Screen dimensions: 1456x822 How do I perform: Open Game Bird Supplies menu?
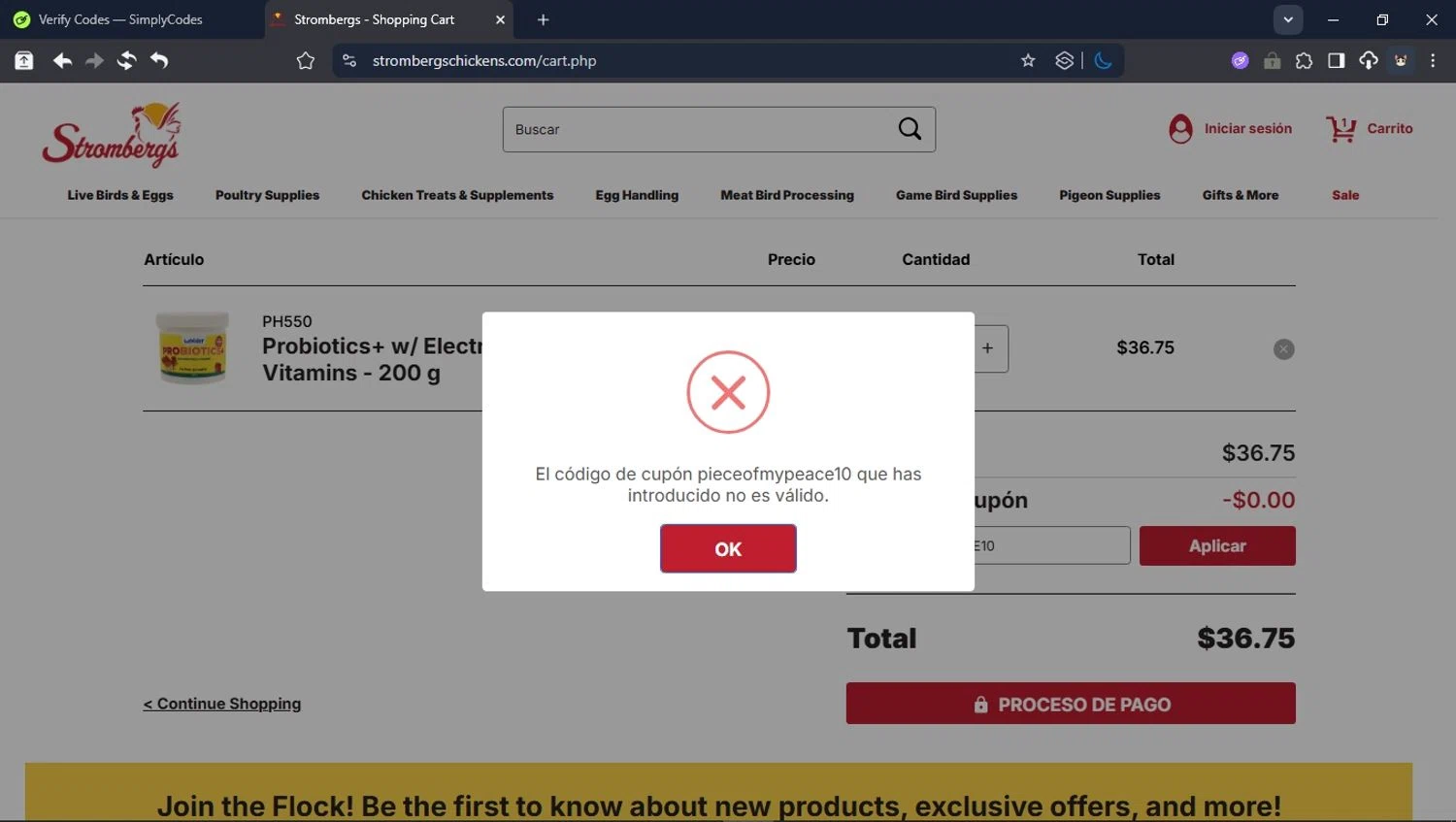956,195
